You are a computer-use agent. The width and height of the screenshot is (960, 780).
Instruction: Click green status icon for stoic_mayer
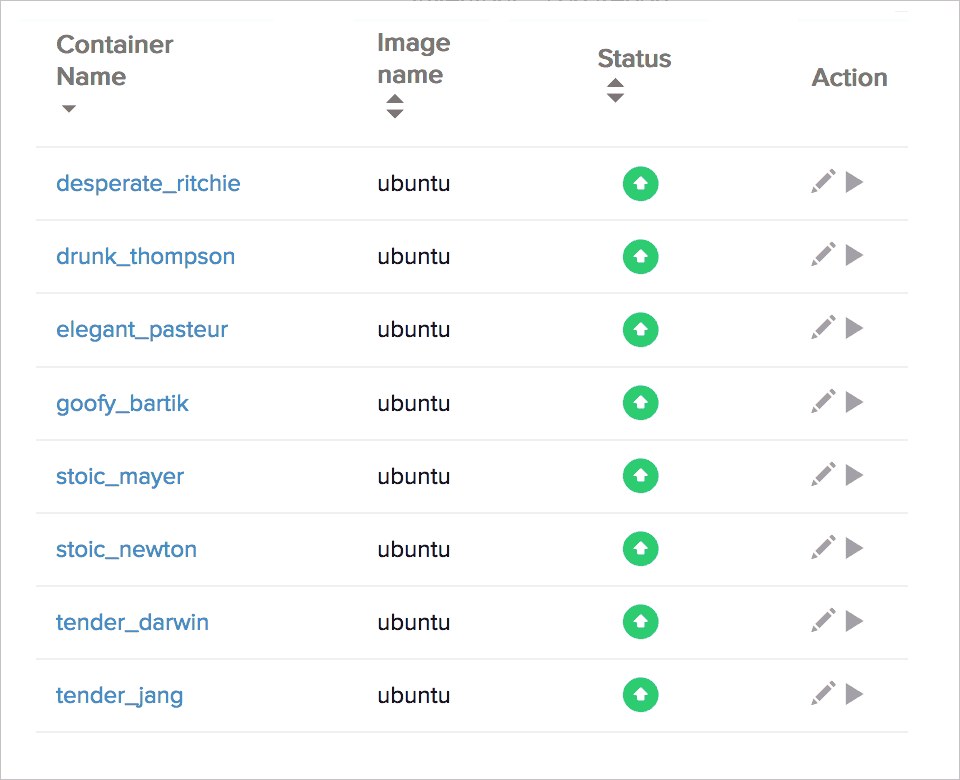(x=640, y=476)
